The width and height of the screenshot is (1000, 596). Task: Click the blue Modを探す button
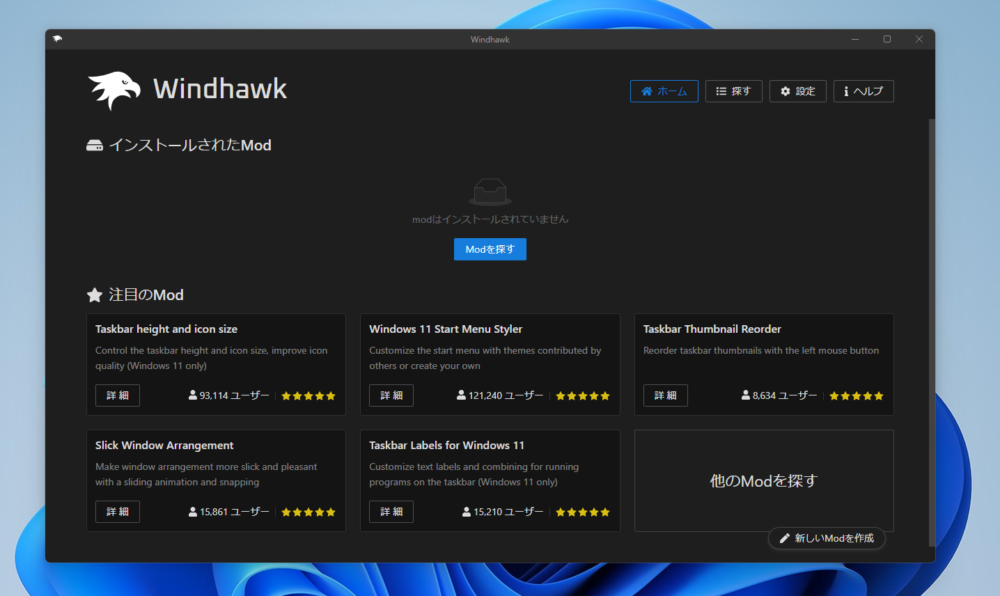pyautogui.click(x=489, y=248)
